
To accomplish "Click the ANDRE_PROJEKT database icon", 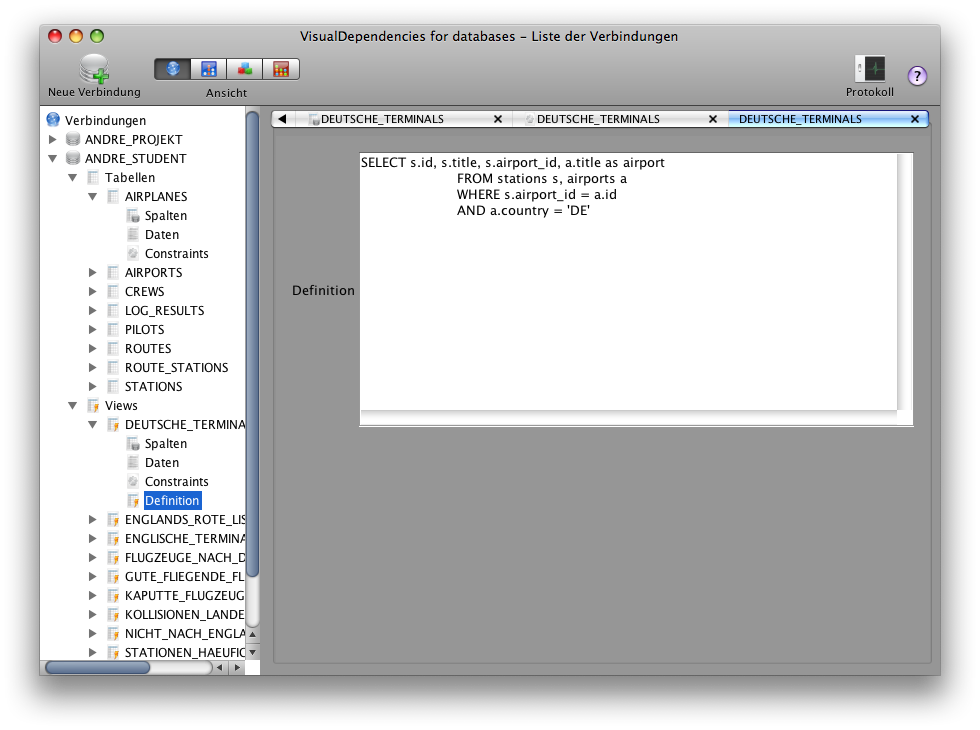I will 73,139.
